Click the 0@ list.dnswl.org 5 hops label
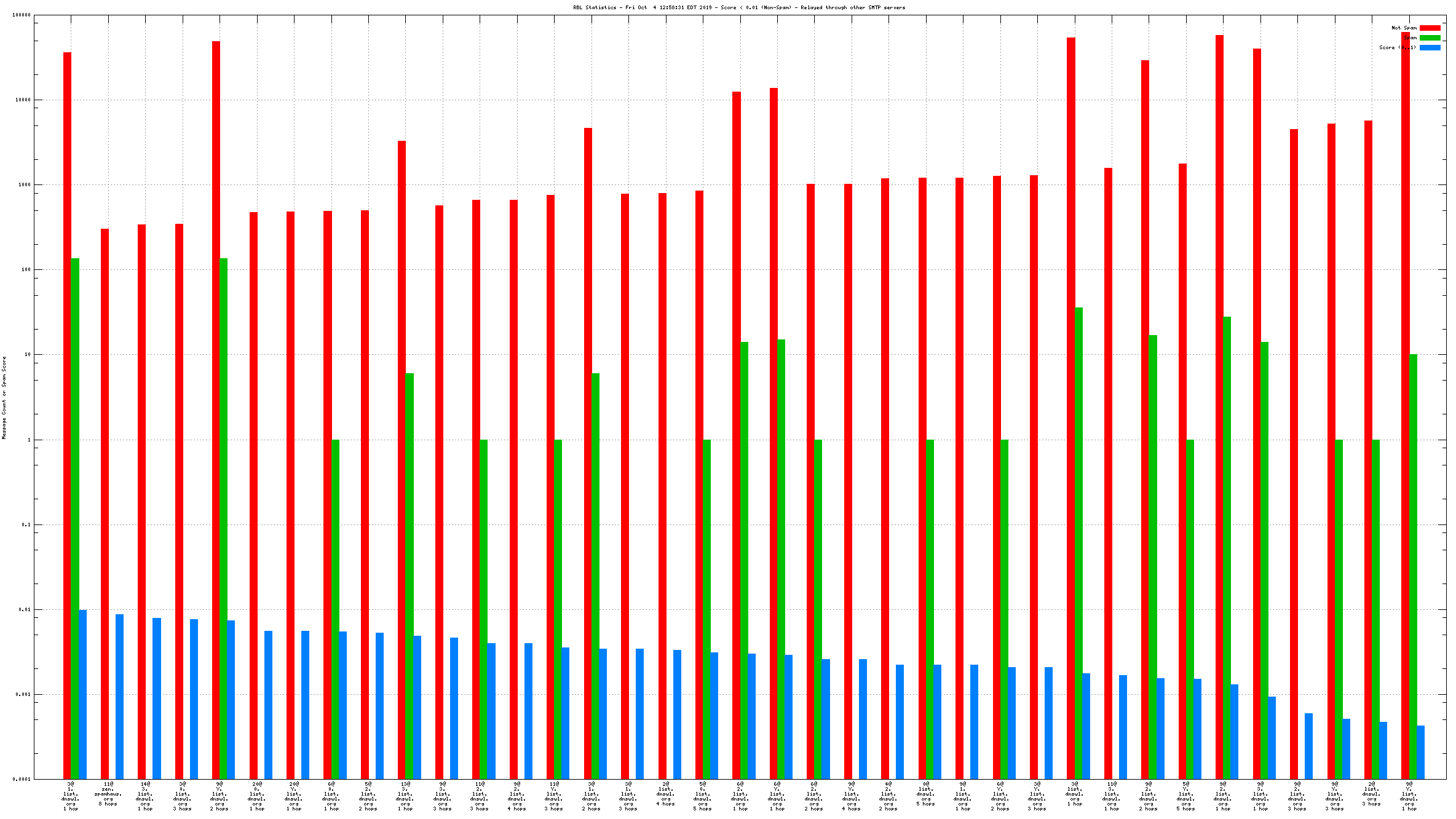The image size is (1456, 819). coord(925,794)
